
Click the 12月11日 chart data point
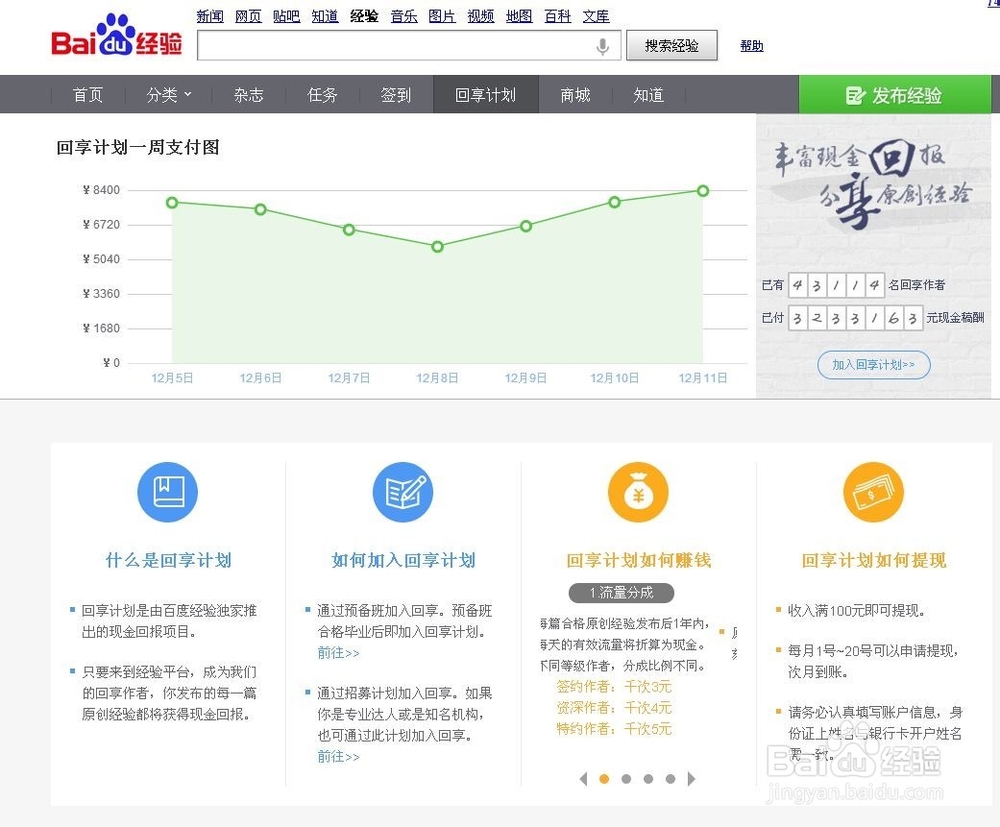(x=703, y=191)
